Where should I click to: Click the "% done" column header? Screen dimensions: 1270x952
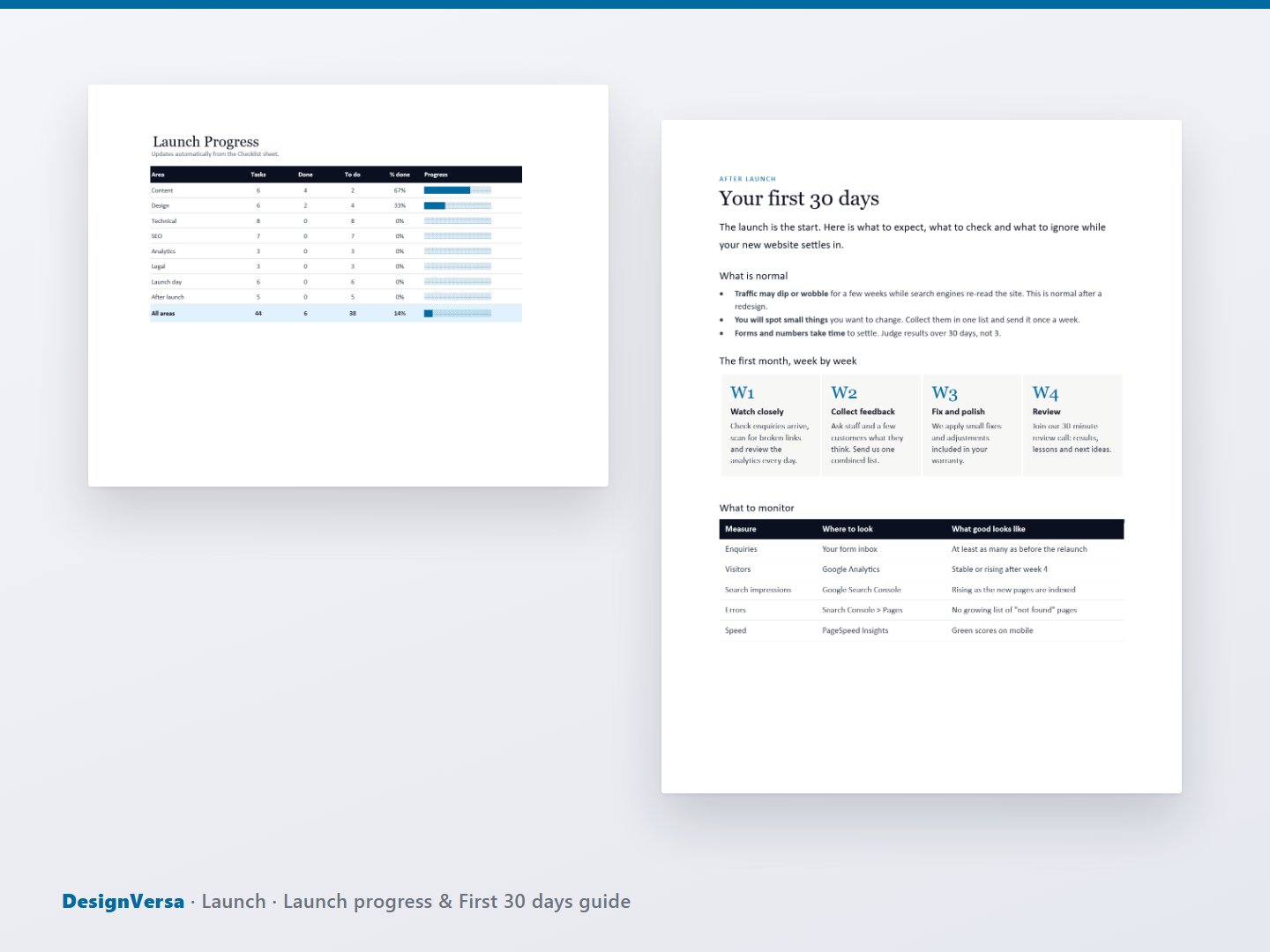coord(400,175)
